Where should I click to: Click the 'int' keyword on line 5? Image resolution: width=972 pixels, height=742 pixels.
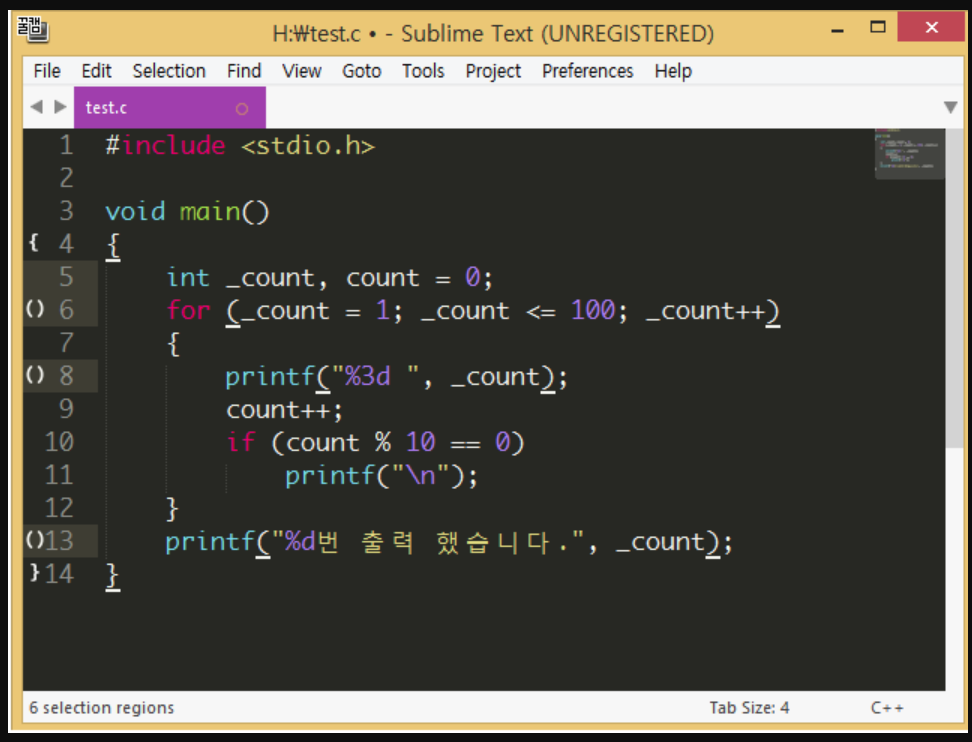188,278
